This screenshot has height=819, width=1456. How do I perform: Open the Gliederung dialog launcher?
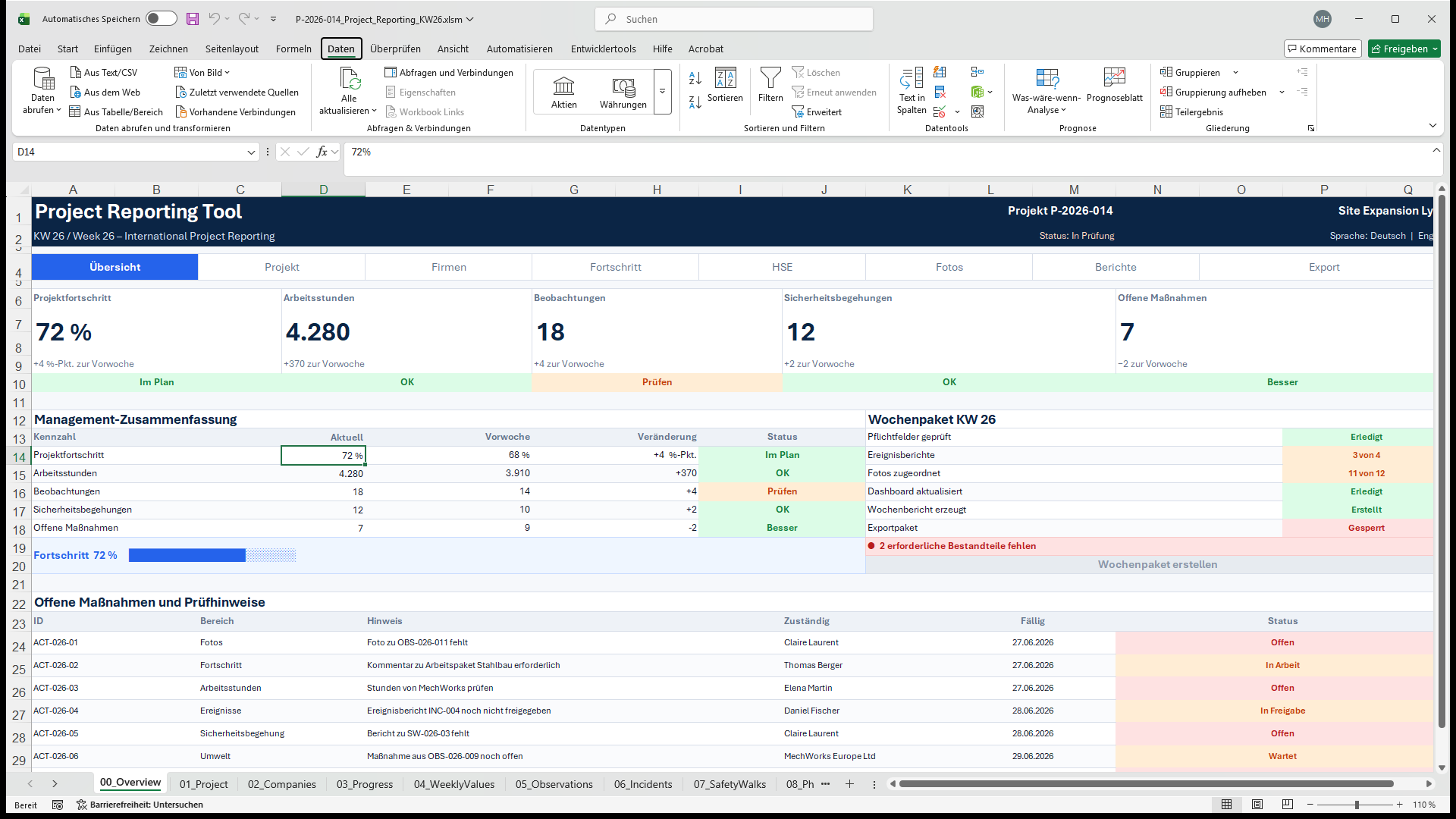click(x=1311, y=128)
